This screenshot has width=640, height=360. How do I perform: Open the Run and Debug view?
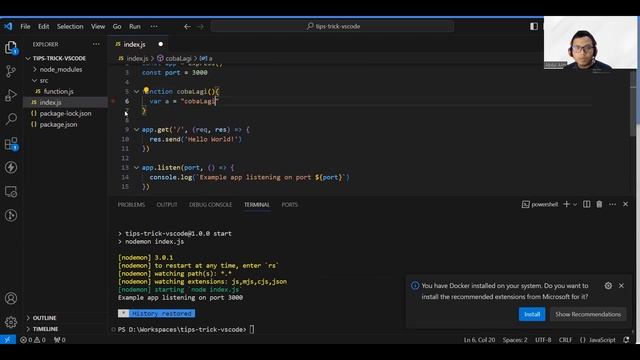point(11,95)
